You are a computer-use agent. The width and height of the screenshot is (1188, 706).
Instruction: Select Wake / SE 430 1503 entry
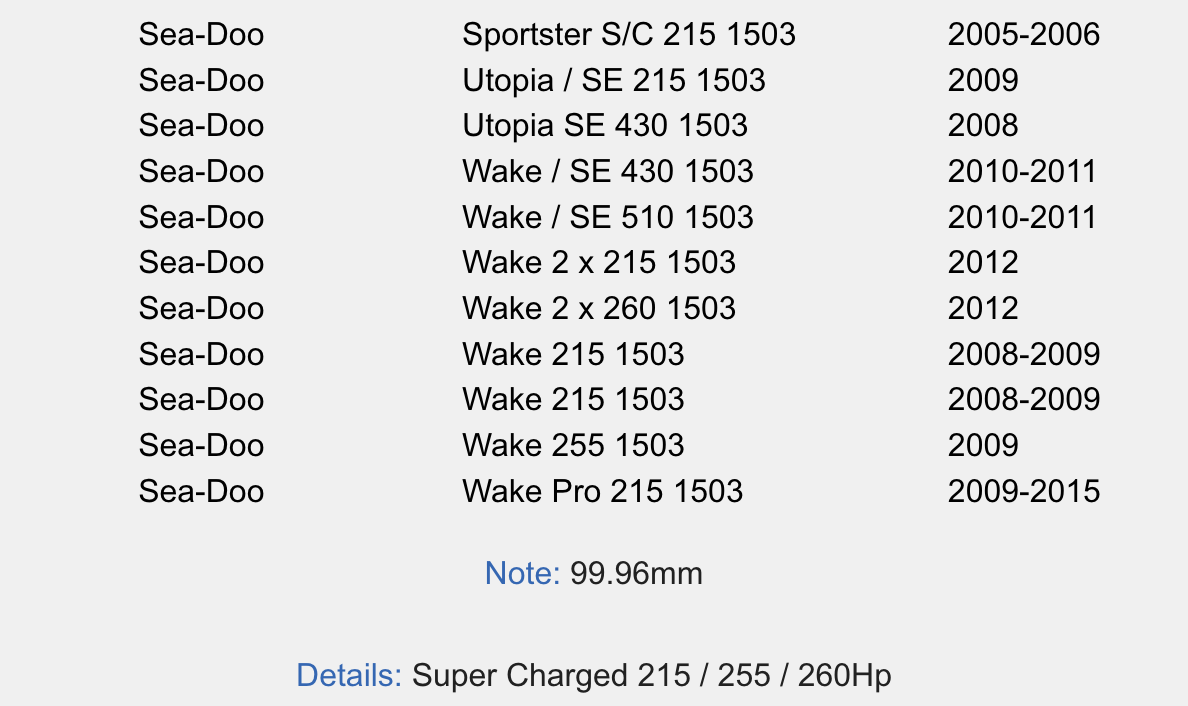[x=608, y=172]
